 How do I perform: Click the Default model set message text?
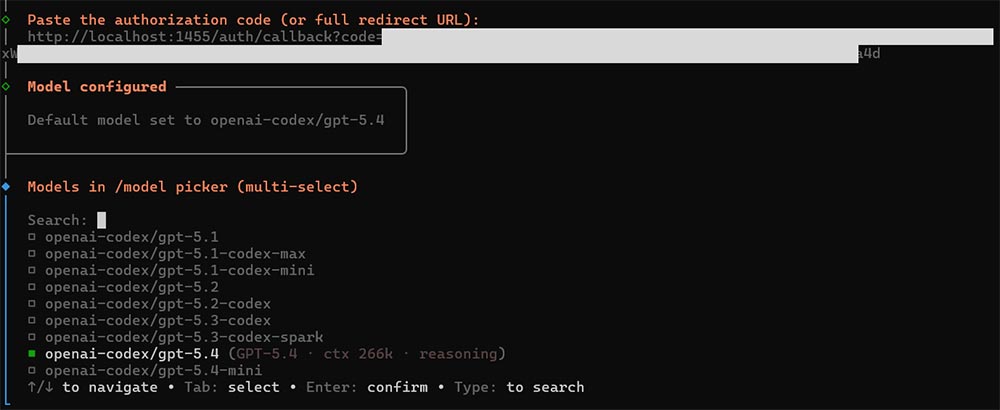click(206, 120)
